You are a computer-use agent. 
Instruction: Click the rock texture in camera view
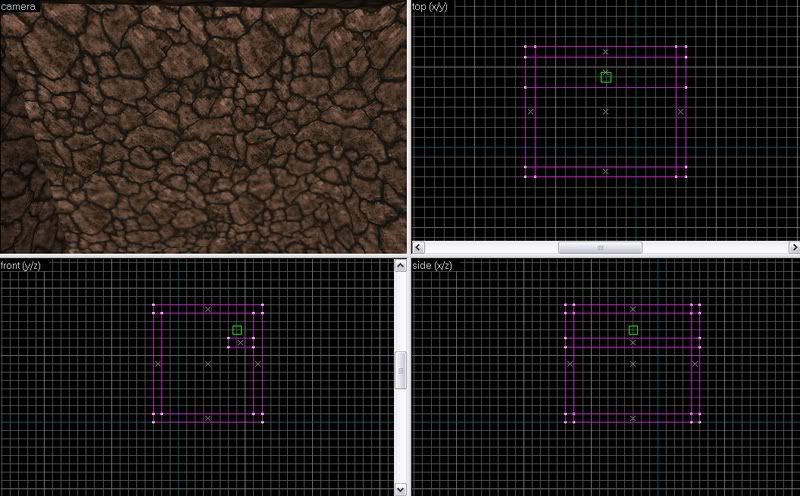tap(200, 130)
